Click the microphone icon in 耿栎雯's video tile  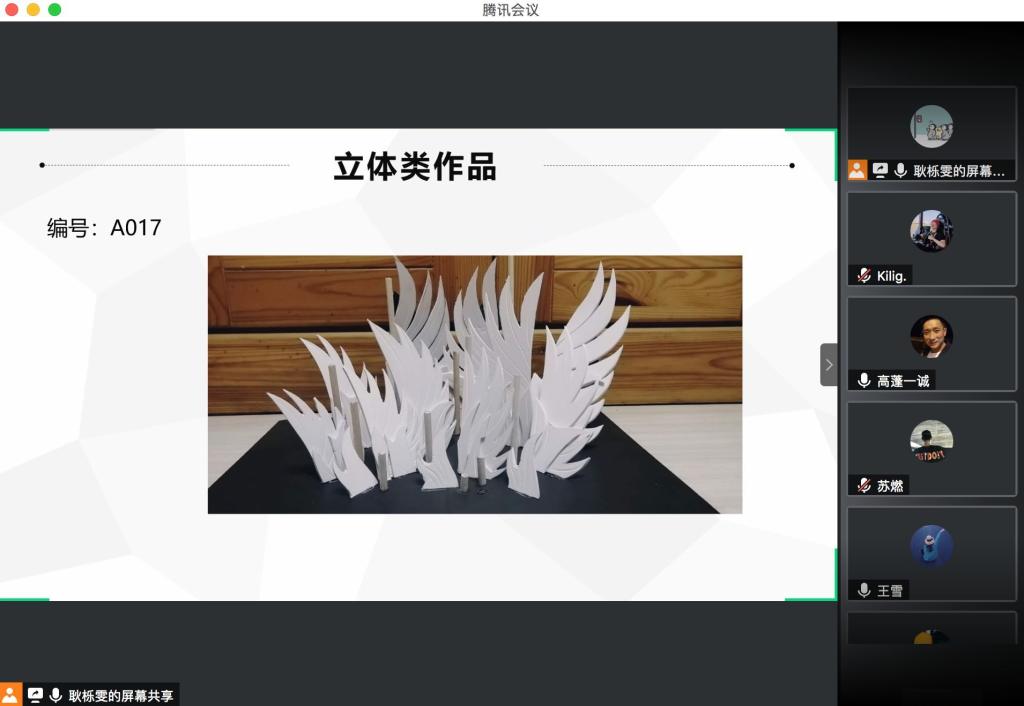(901, 170)
